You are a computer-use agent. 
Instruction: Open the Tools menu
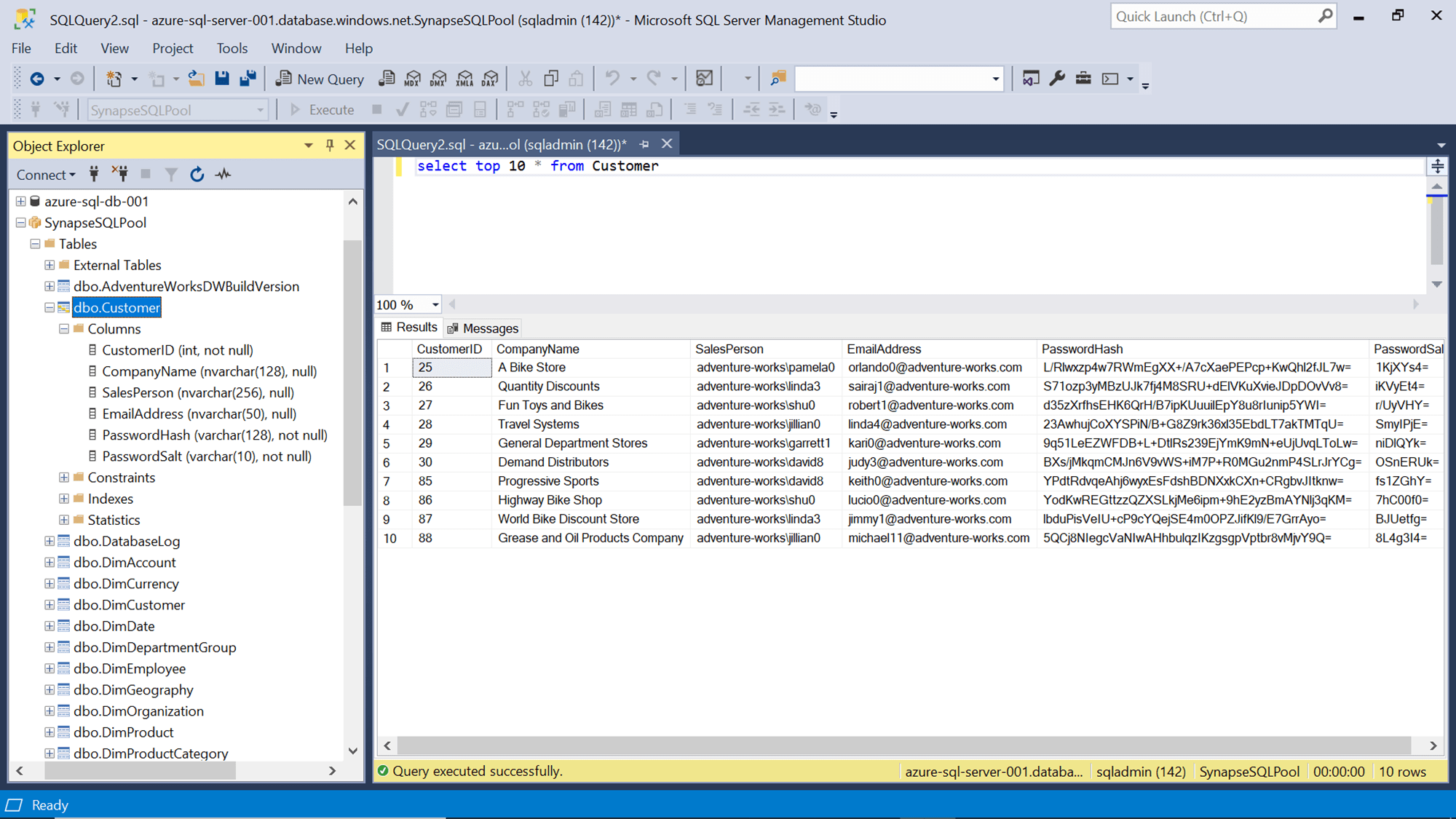pos(232,48)
